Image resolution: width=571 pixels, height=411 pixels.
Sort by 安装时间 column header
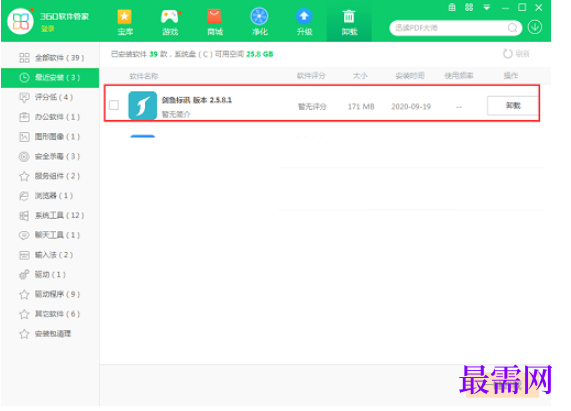click(410, 76)
